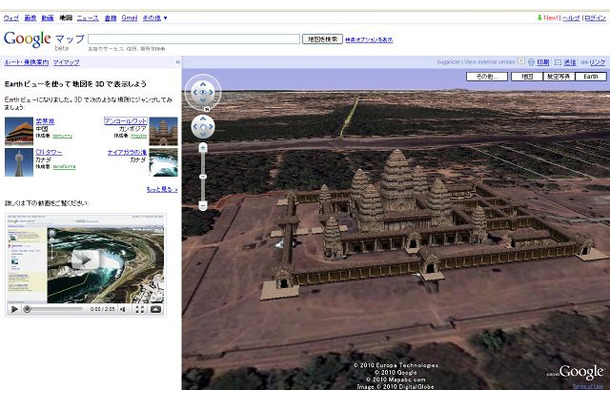Open the ヘルプ help link
The height and width of the screenshot is (400, 610).
(x=571, y=18)
